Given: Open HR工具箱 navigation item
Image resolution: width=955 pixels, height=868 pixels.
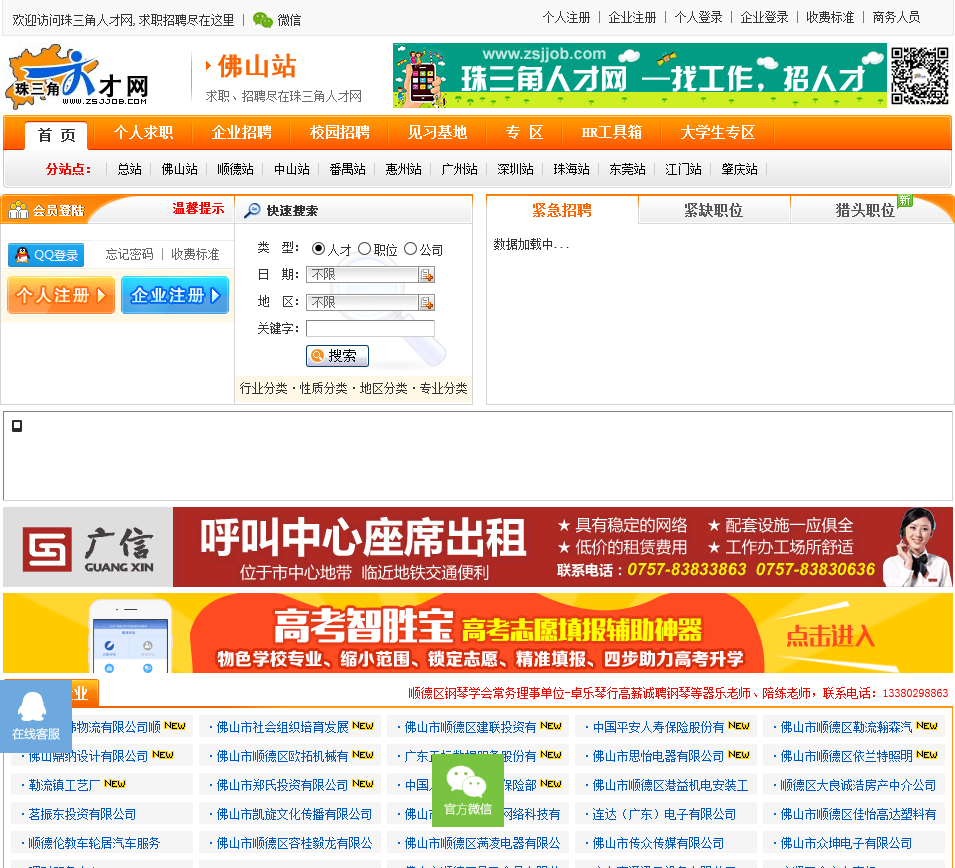Looking at the screenshot, I should pyautogui.click(x=611, y=132).
